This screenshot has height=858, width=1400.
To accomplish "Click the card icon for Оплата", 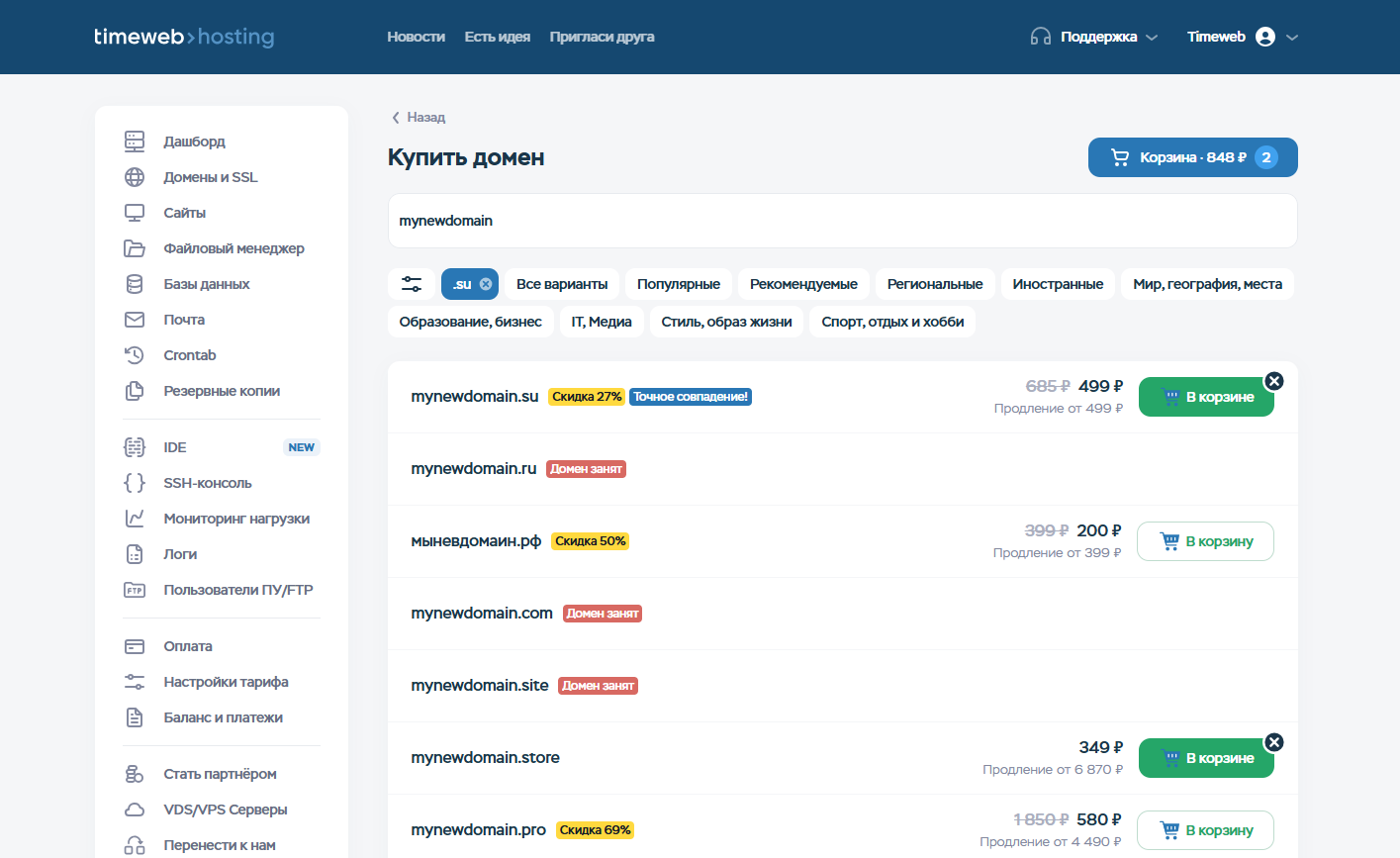I will [x=135, y=646].
